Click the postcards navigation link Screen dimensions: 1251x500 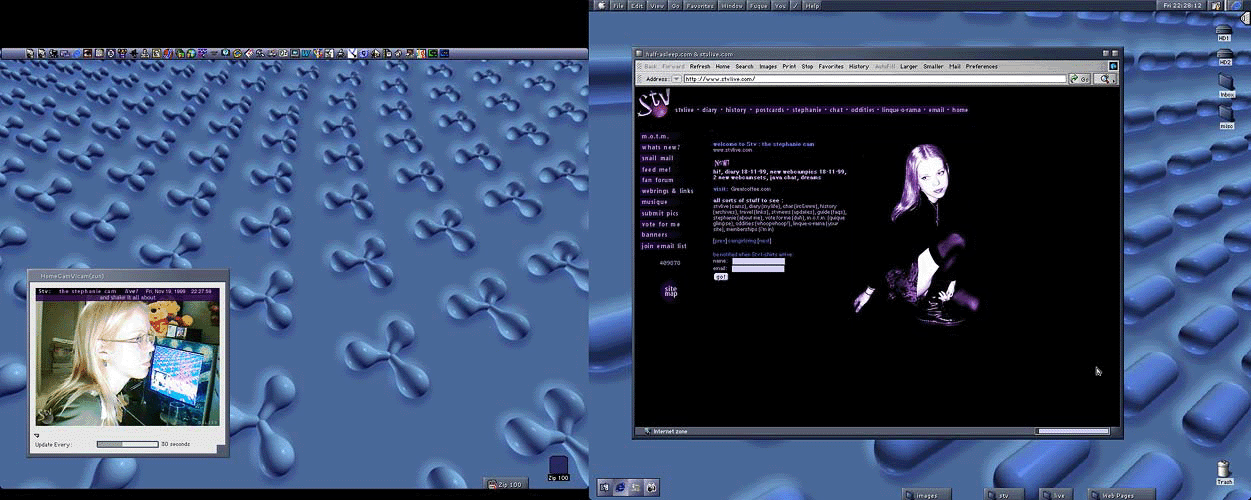[x=768, y=110]
